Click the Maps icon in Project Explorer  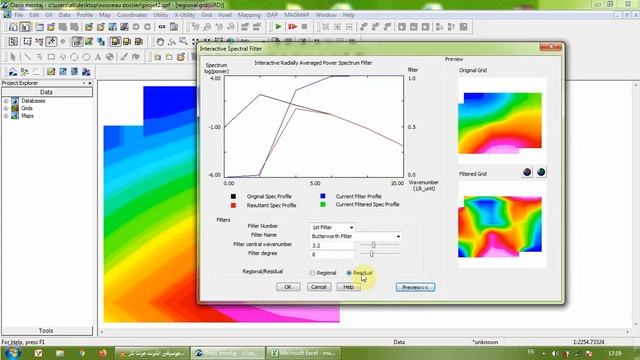point(15,116)
